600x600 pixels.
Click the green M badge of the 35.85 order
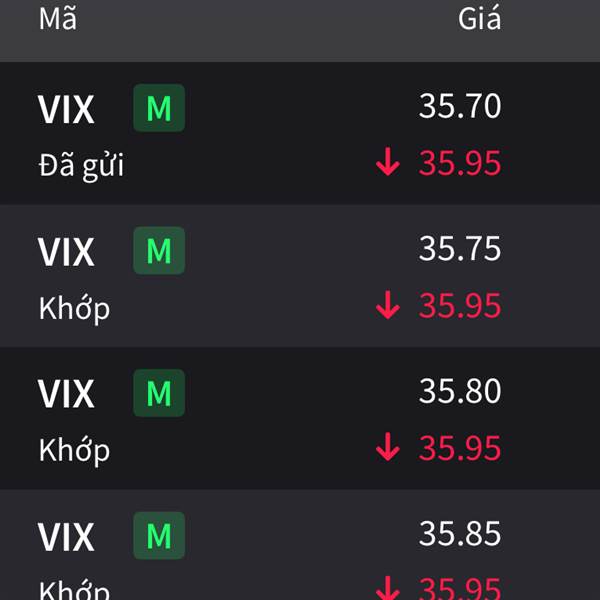point(159,536)
